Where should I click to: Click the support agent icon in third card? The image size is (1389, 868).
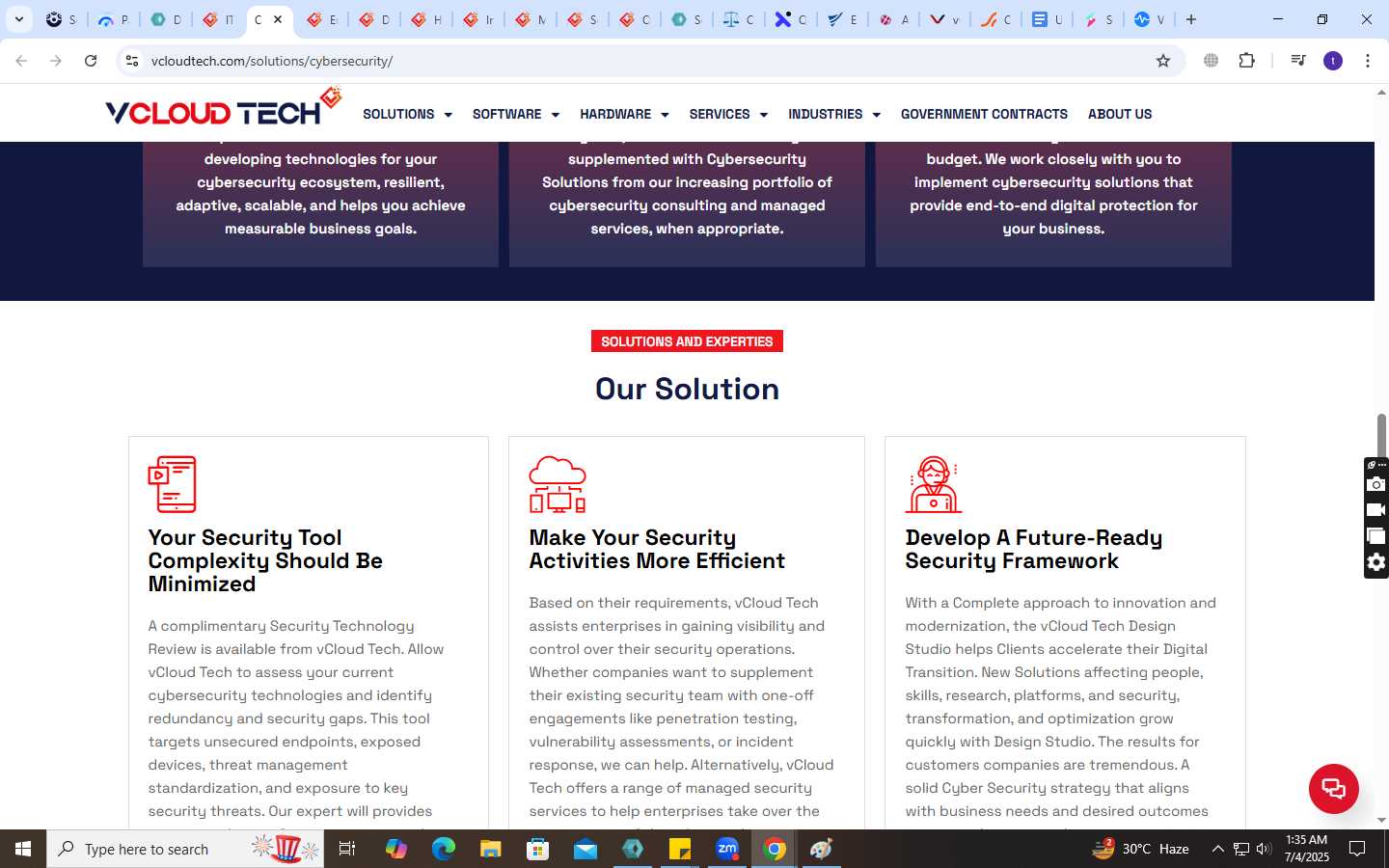934,484
